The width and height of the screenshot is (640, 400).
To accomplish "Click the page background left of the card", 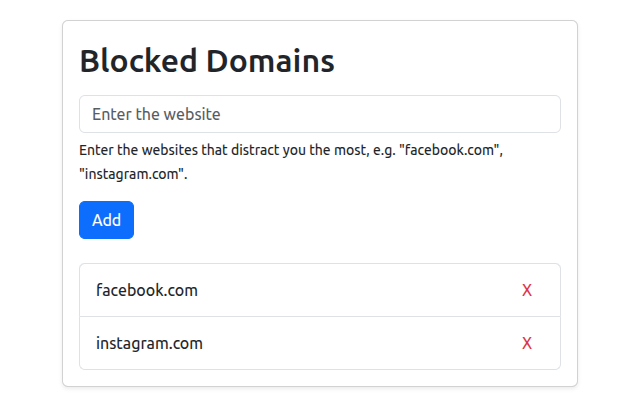I will point(30,200).
